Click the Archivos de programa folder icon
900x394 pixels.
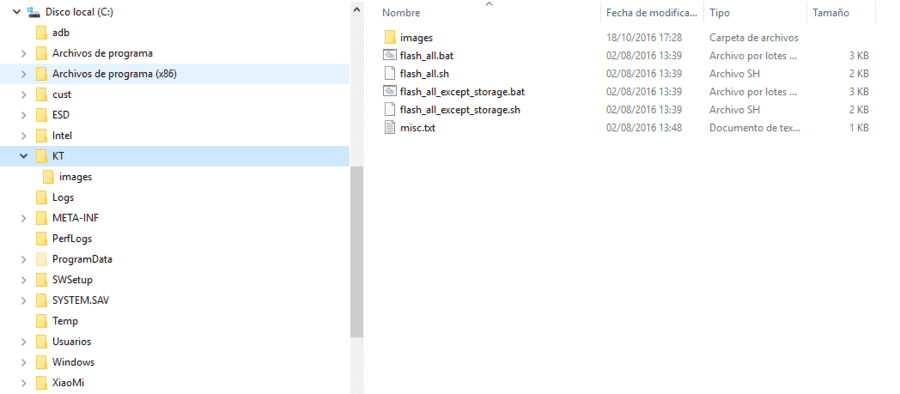[x=41, y=53]
